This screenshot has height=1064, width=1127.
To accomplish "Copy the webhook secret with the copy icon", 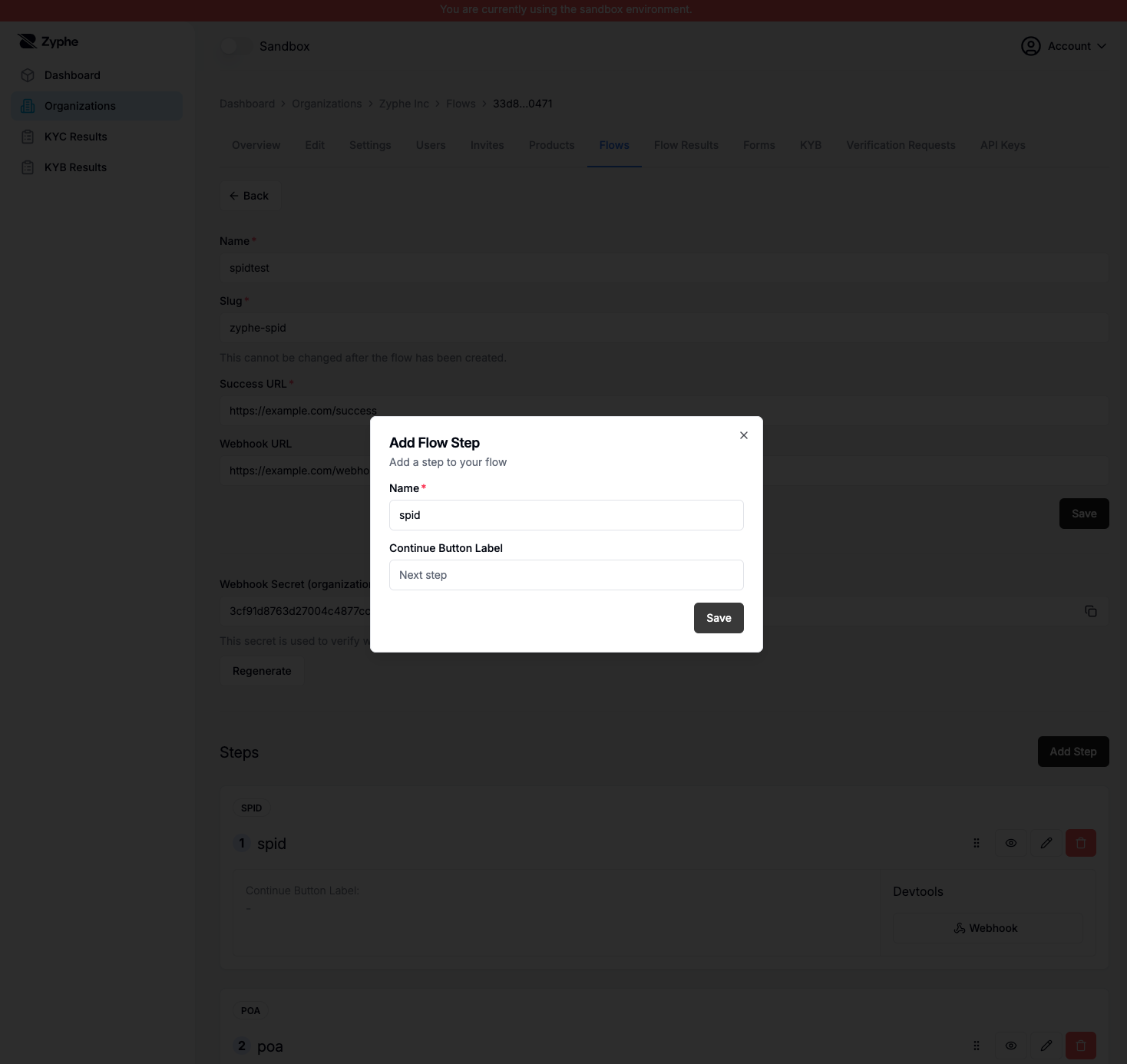I will click(1090, 611).
